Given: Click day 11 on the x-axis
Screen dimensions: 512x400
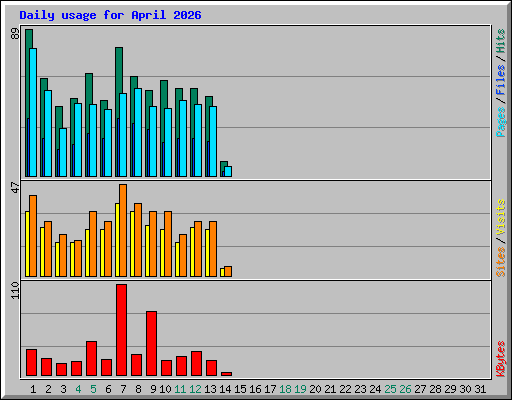Looking at the screenshot, I should [x=180, y=389].
